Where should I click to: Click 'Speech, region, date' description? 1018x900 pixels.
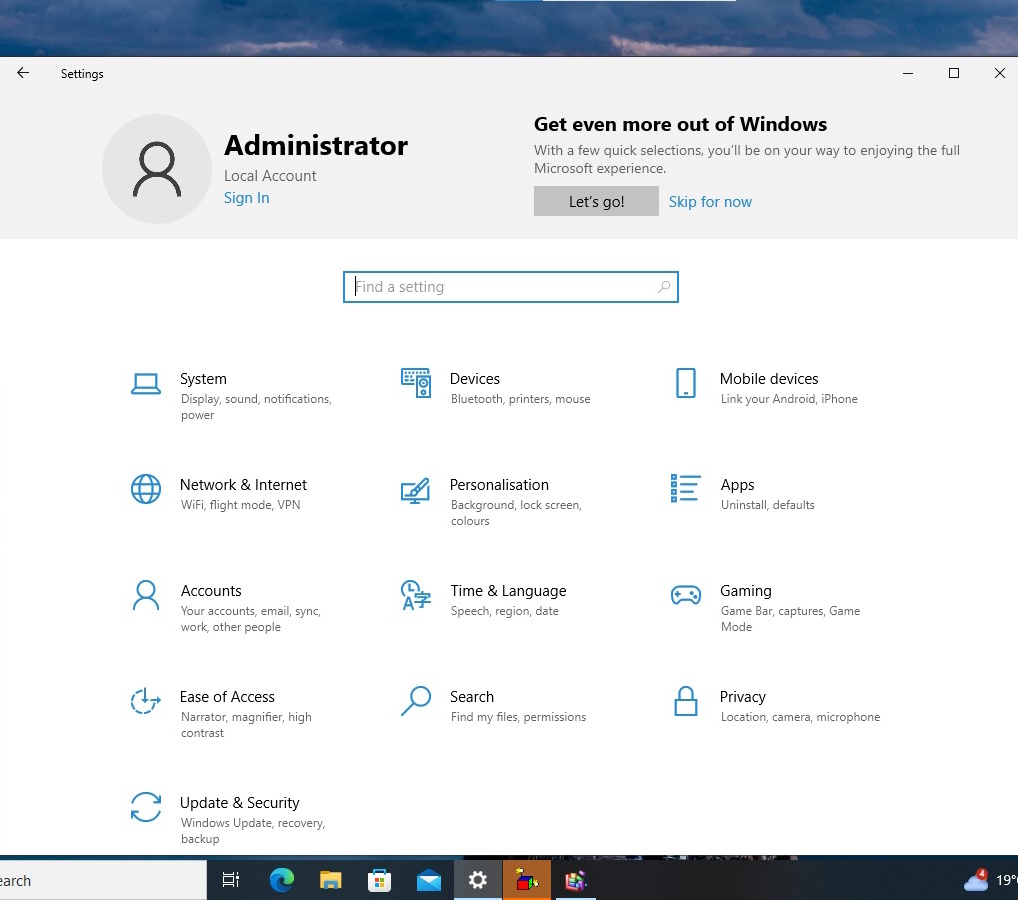pyautogui.click(x=504, y=611)
